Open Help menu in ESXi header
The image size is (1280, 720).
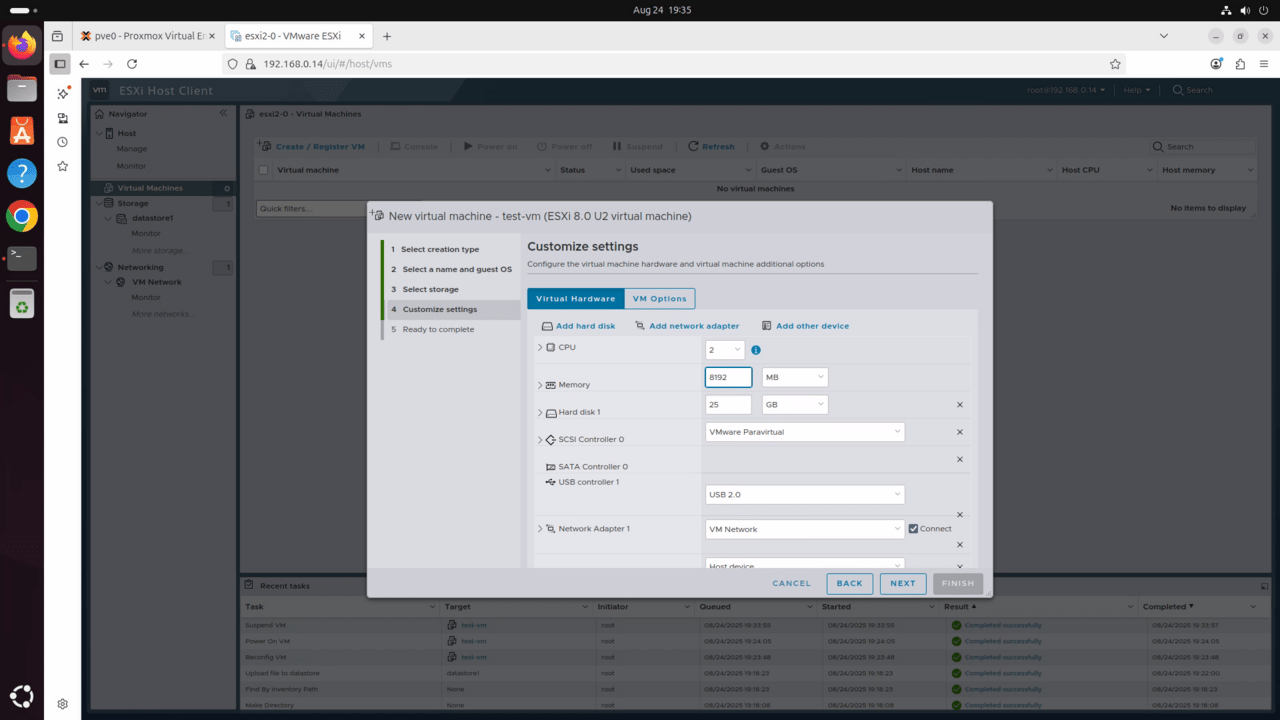pyautogui.click(x=1136, y=90)
